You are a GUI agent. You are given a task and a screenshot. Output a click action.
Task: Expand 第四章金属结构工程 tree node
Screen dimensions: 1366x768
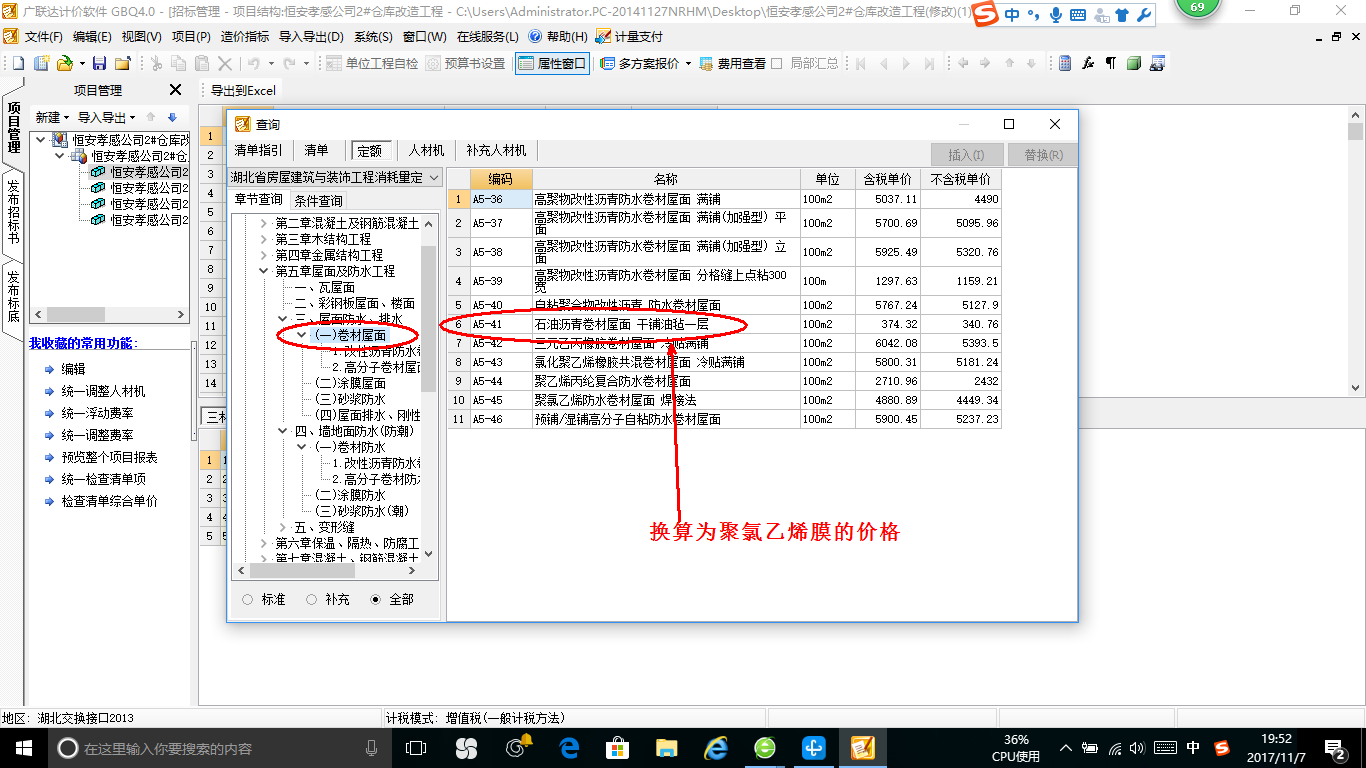(264, 256)
